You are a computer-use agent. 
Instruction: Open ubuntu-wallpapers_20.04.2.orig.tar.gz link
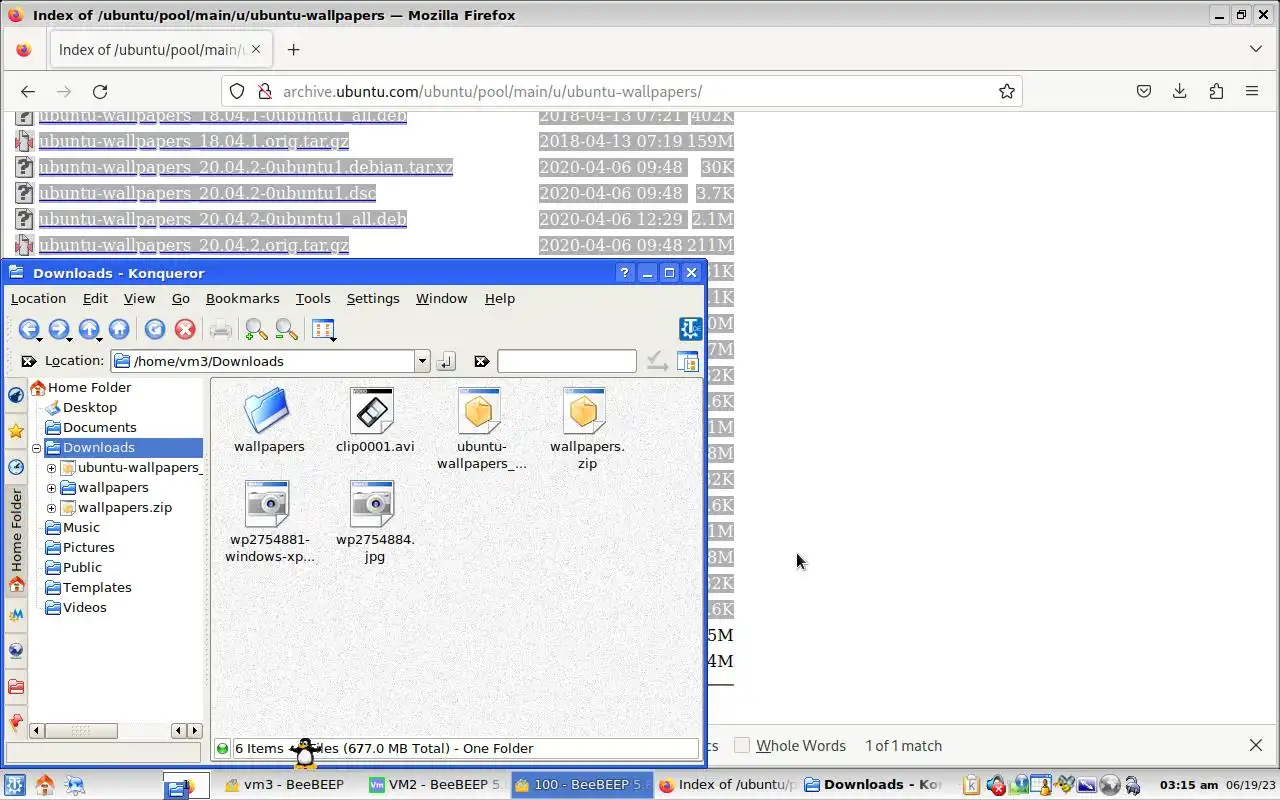pyautogui.click(x=193, y=245)
